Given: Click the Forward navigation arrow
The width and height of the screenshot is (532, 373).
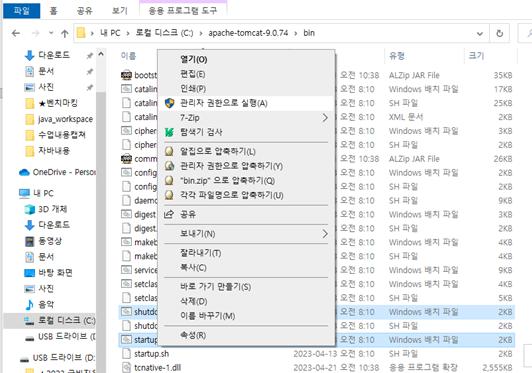Looking at the screenshot, I should pos(35,33).
